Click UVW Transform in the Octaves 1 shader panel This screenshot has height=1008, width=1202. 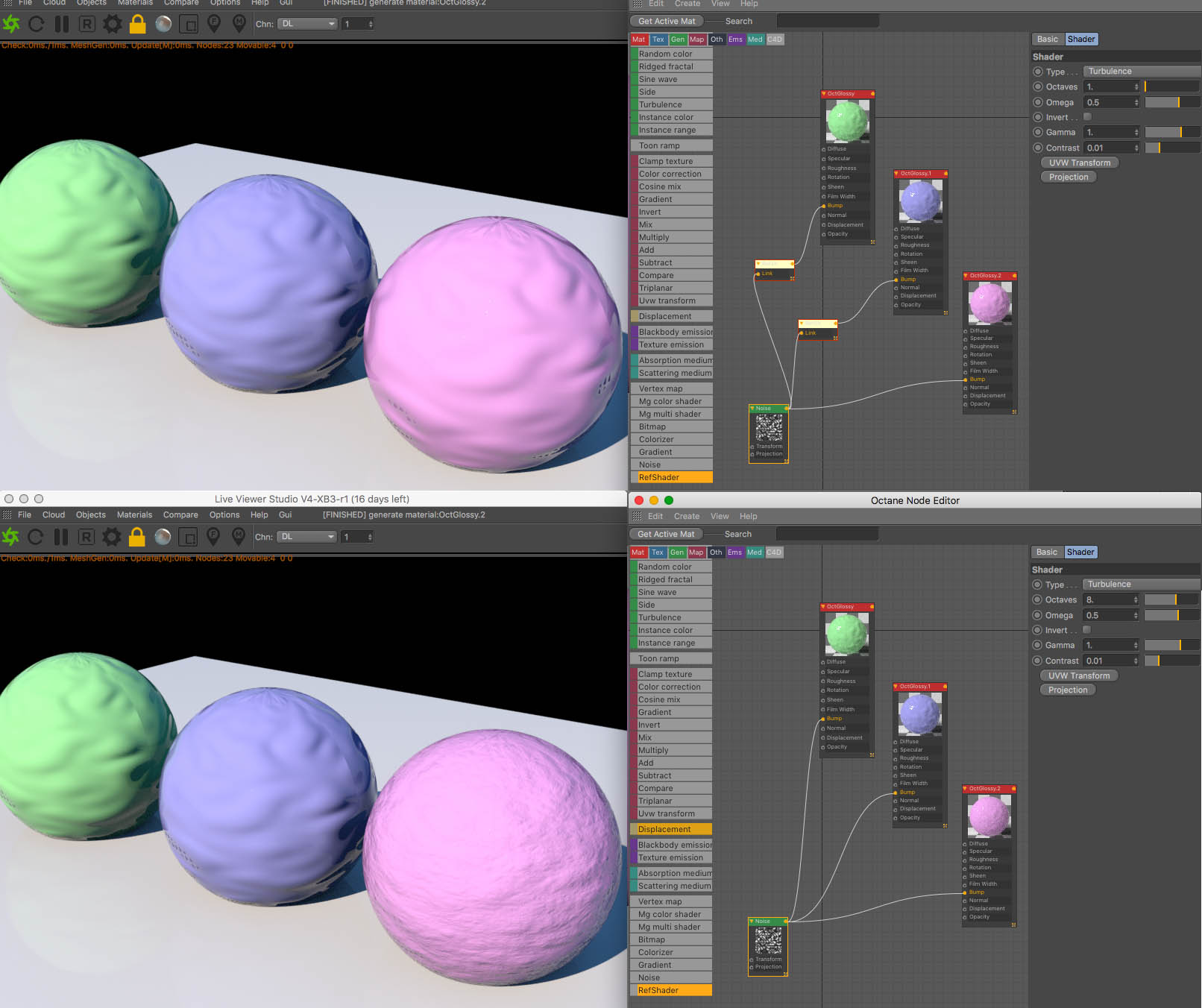click(x=1080, y=163)
